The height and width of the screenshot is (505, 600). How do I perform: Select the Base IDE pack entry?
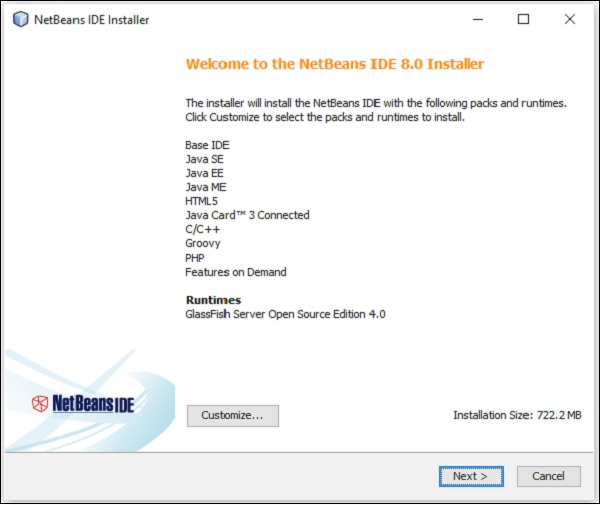[207, 145]
